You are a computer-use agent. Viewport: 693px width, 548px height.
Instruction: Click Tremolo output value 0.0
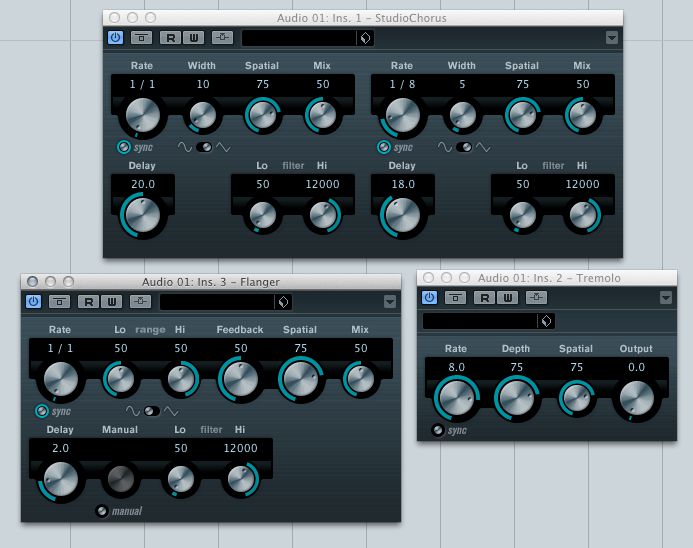(x=636, y=367)
